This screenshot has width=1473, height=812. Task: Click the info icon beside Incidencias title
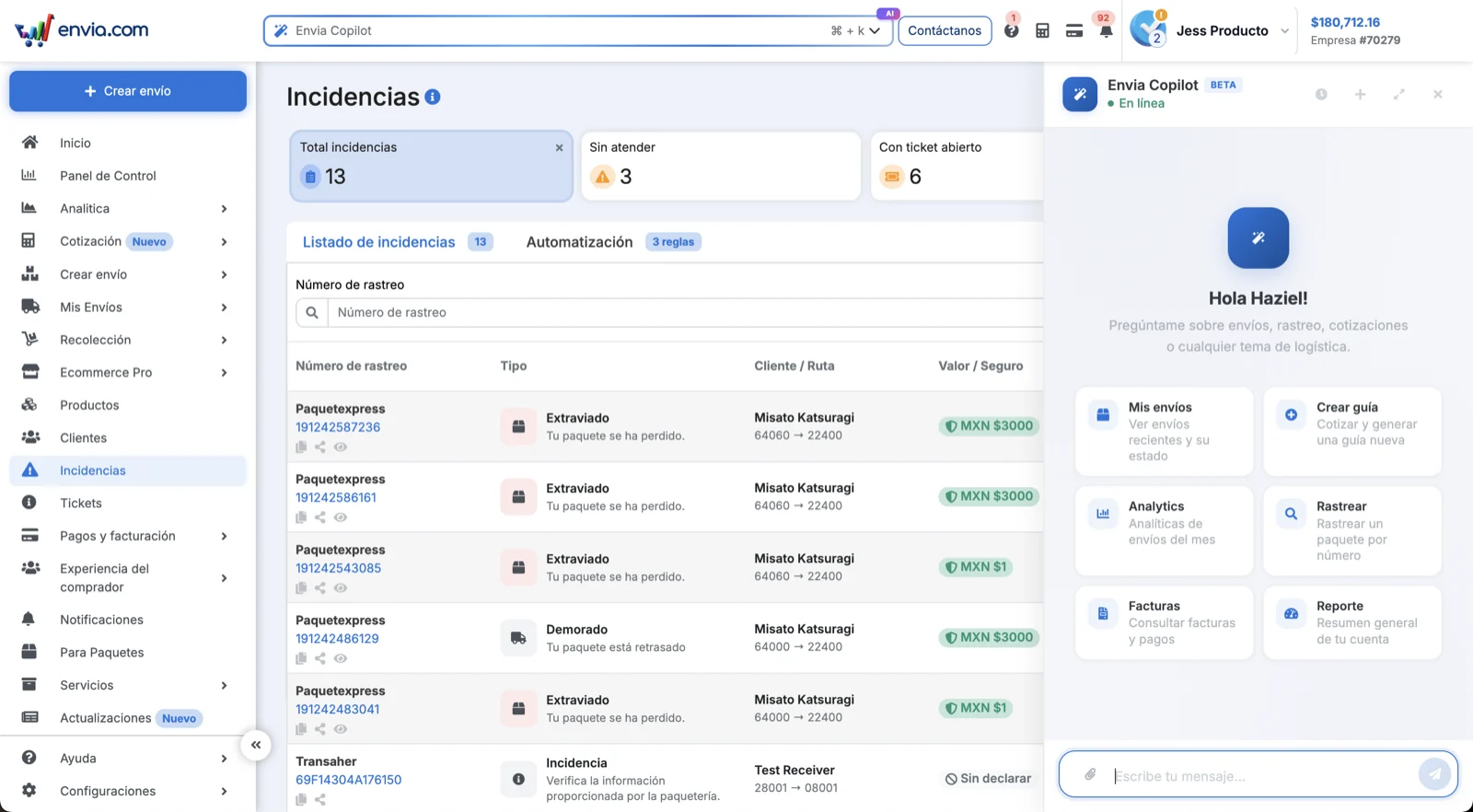tap(433, 97)
